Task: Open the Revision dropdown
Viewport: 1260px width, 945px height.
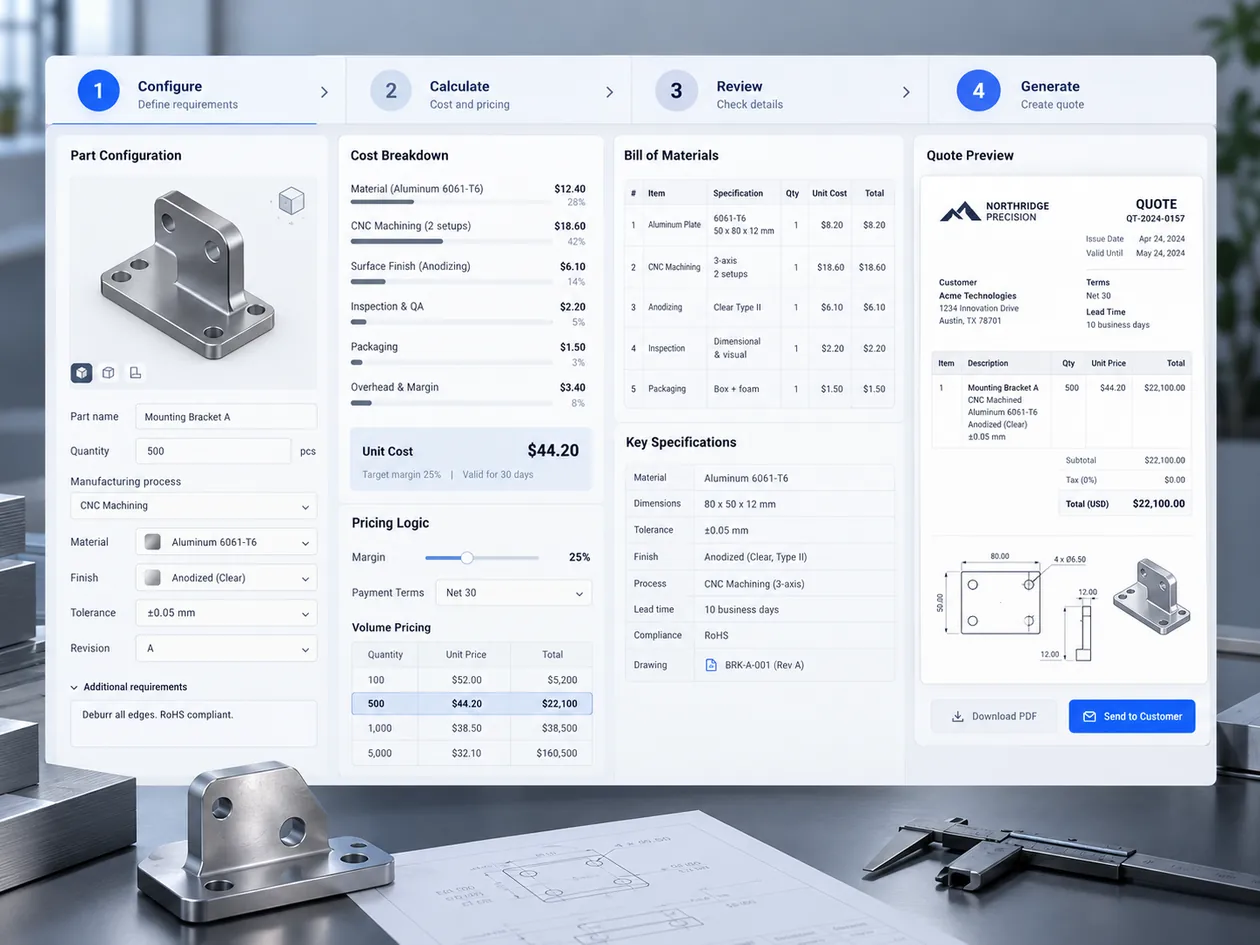Action: point(226,648)
